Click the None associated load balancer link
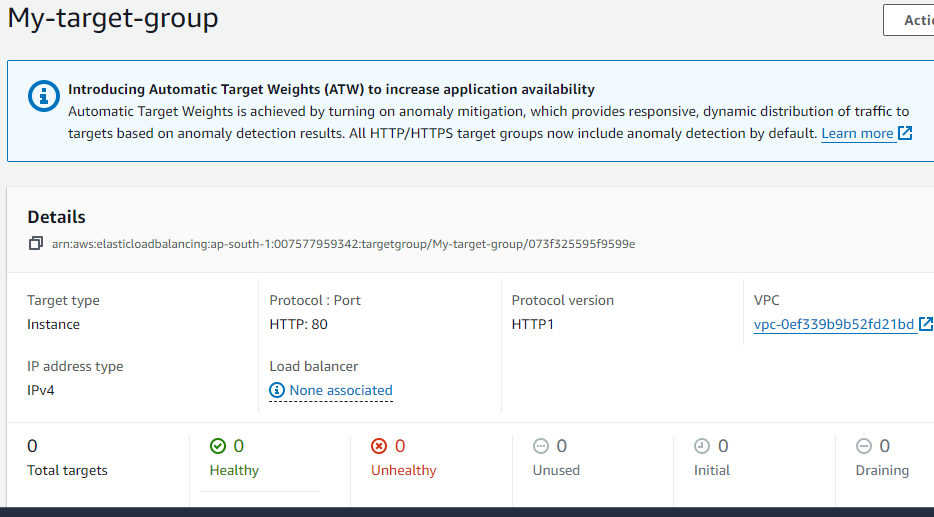The image size is (934, 517). [x=340, y=390]
